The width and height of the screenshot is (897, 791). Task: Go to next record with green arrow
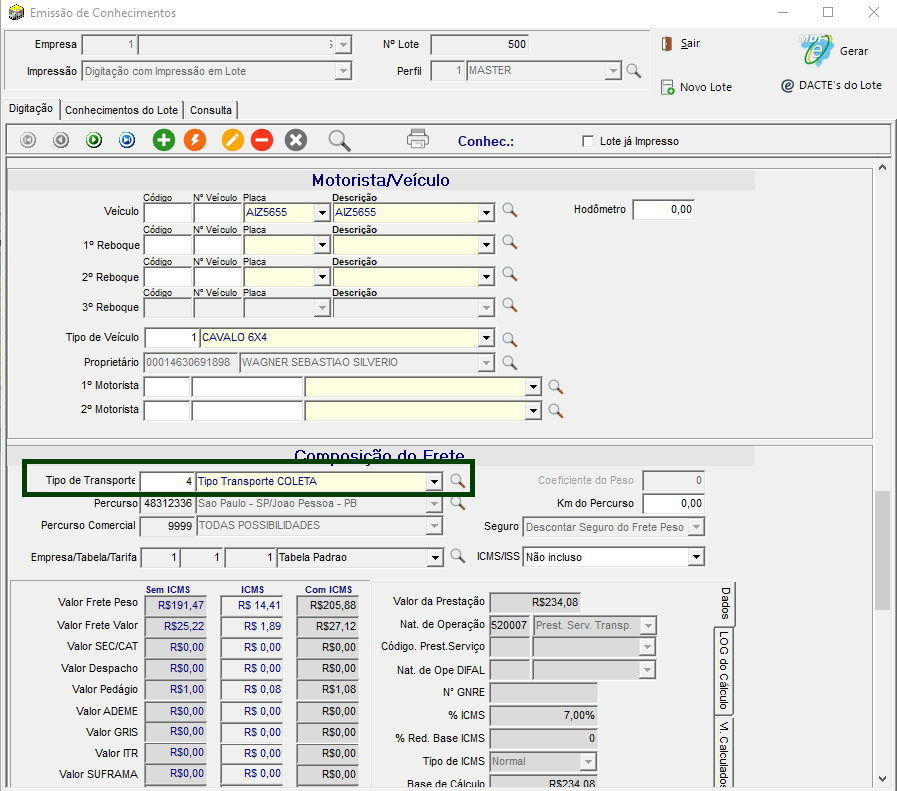(94, 140)
